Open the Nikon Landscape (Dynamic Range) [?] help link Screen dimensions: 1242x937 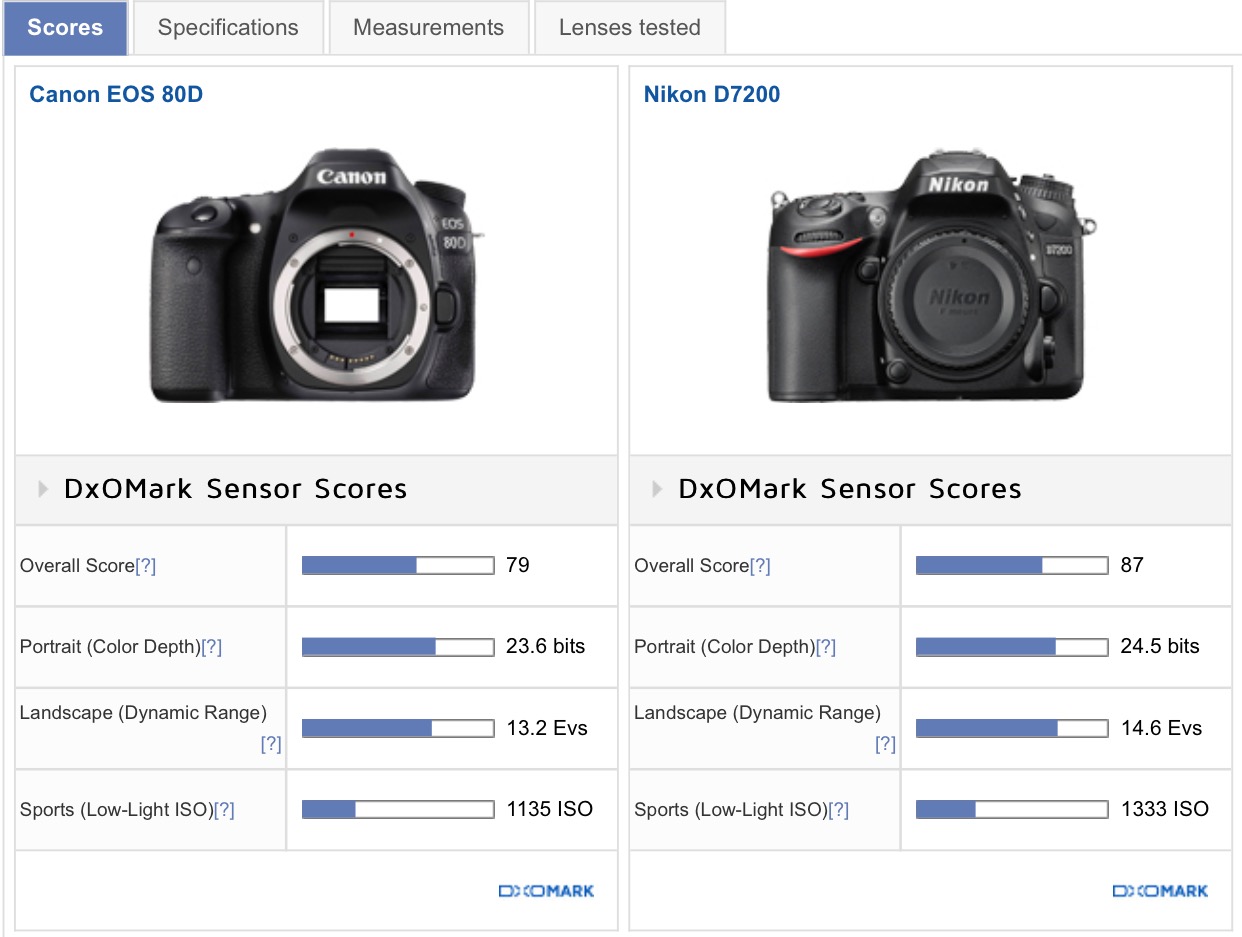[x=885, y=744]
